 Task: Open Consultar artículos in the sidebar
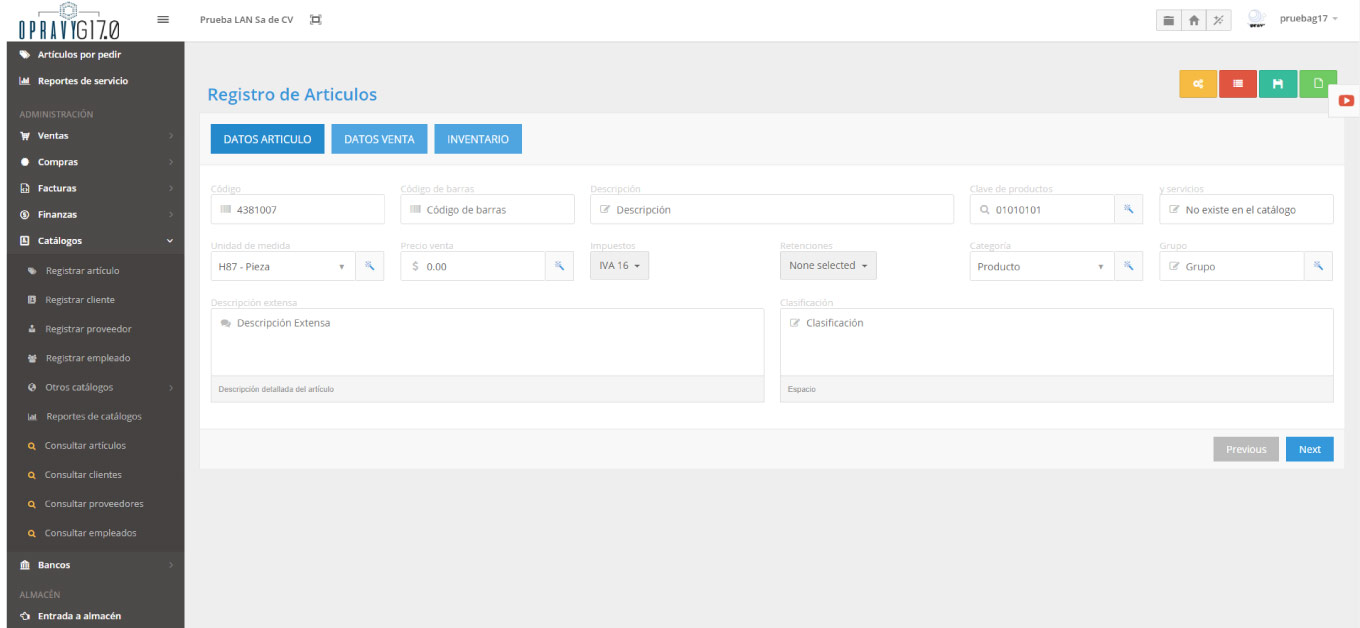click(85, 446)
